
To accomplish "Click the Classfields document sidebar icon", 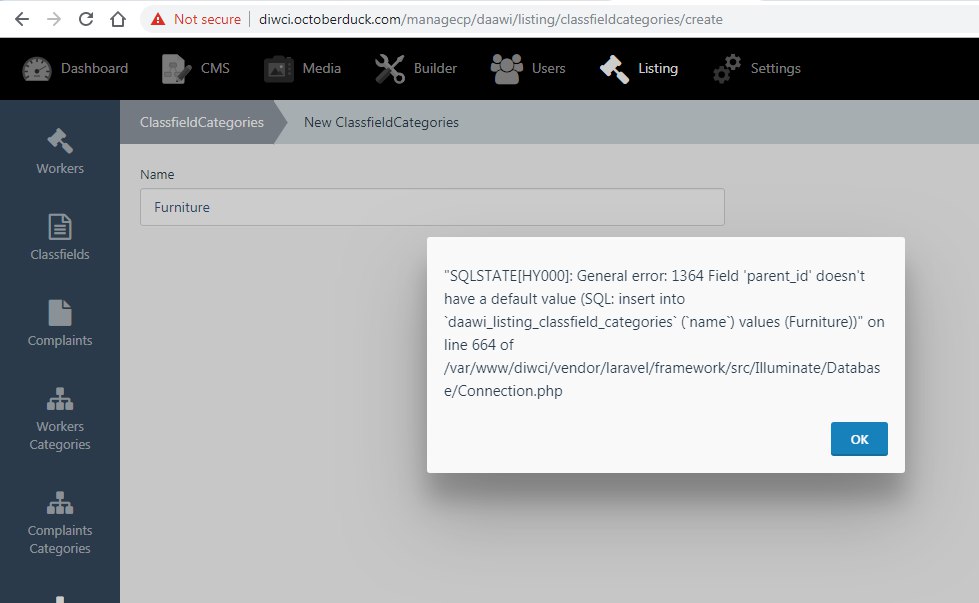I will tap(60, 227).
